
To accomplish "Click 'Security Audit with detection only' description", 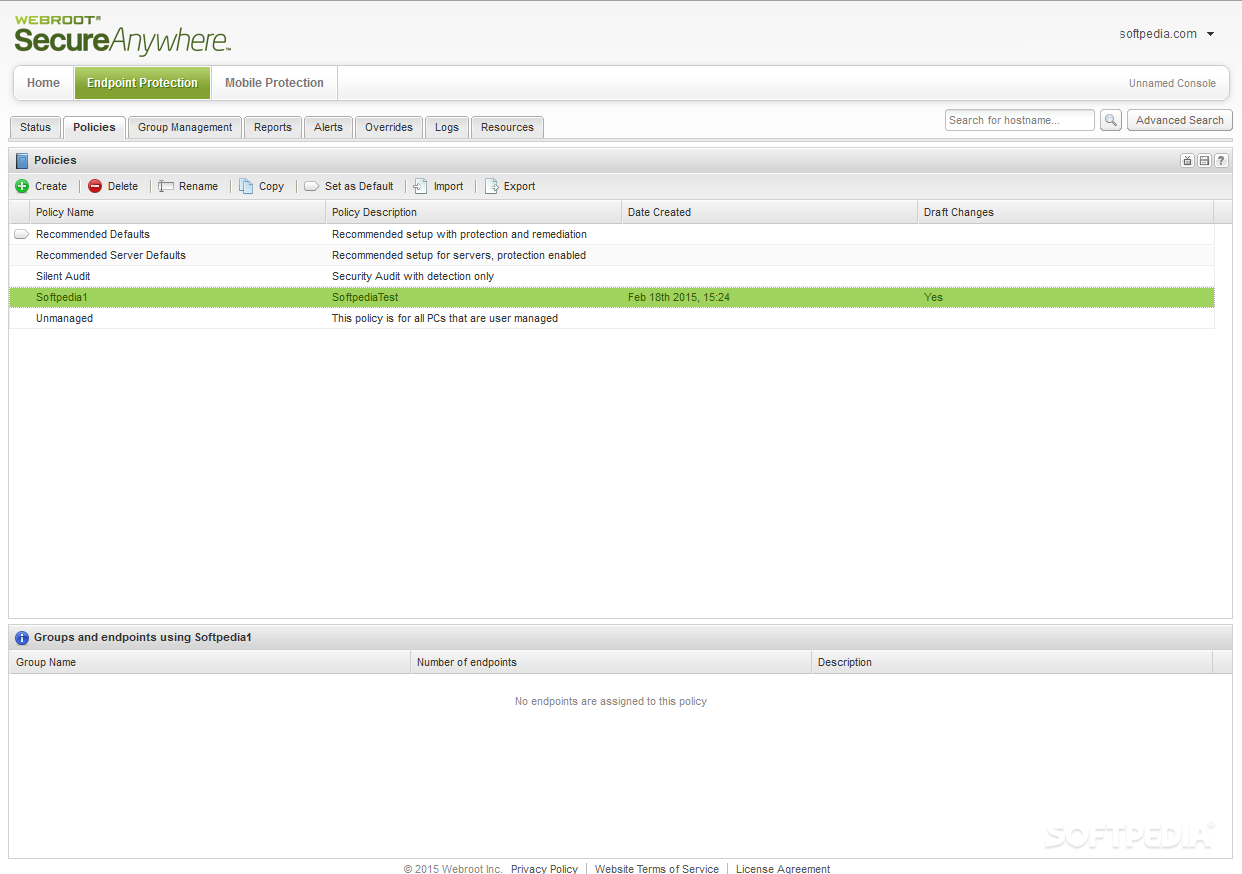I will 413,276.
